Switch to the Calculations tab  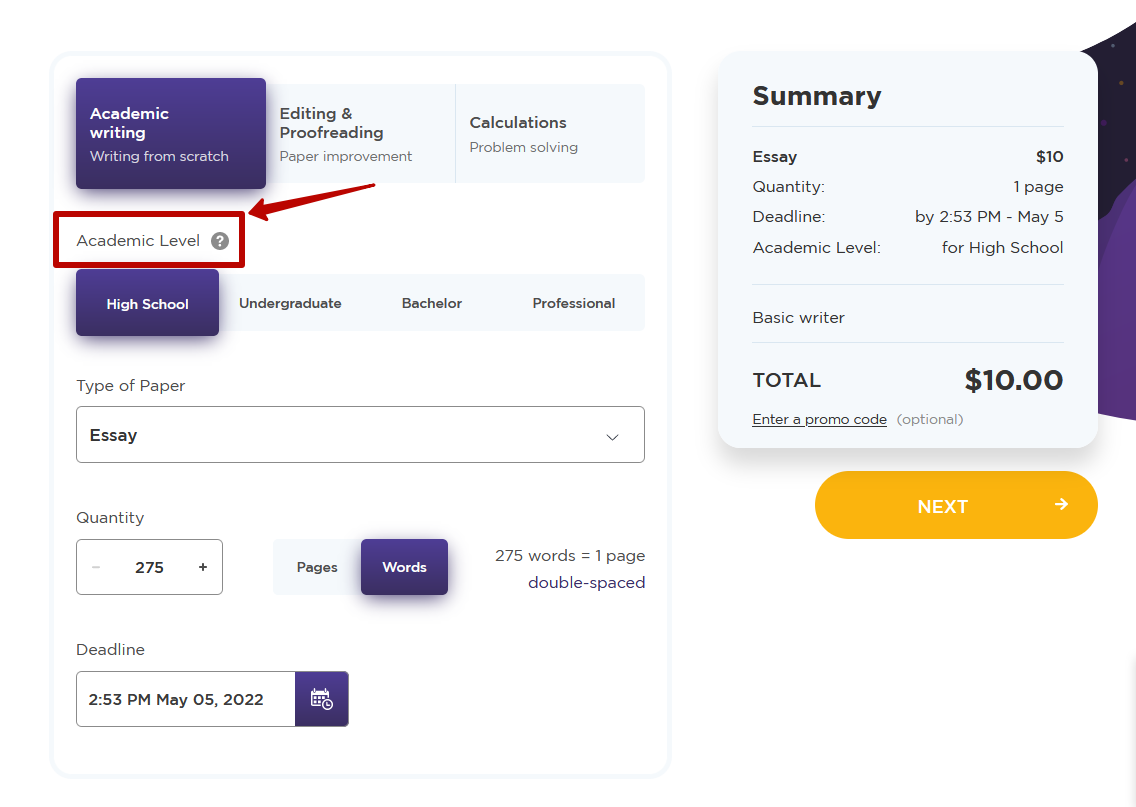pyautogui.click(x=549, y=134)
